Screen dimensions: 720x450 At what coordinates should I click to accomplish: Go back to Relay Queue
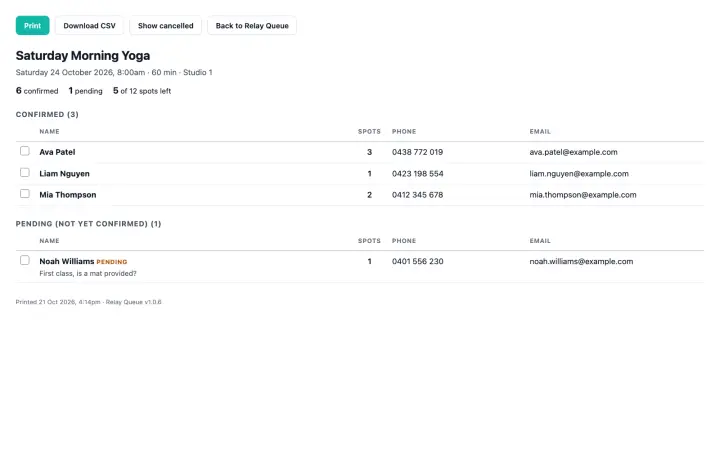pos(252,26)
